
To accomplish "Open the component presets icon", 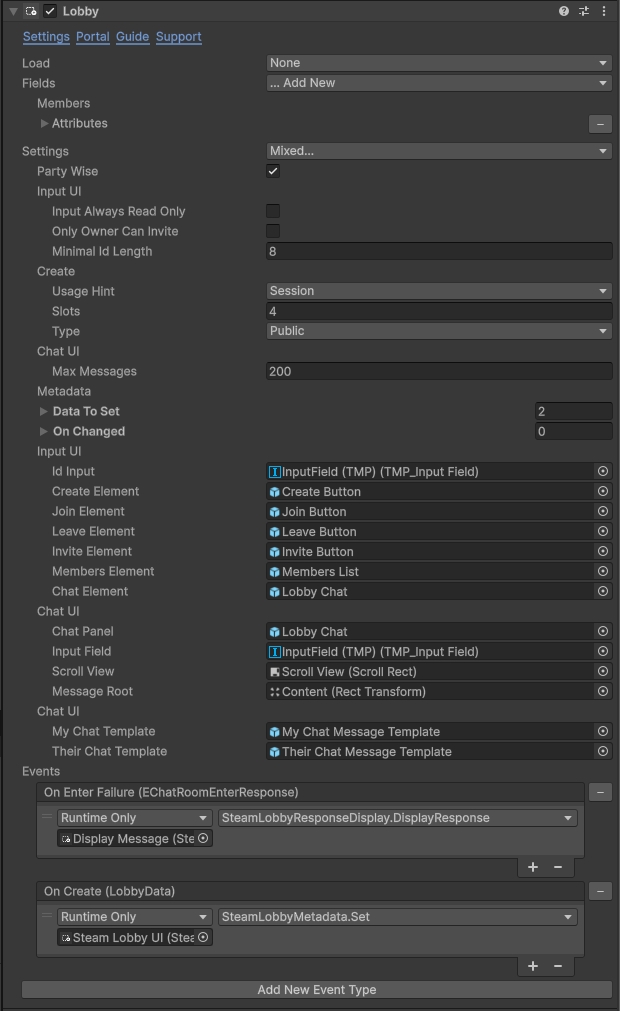I will [583, 11].
